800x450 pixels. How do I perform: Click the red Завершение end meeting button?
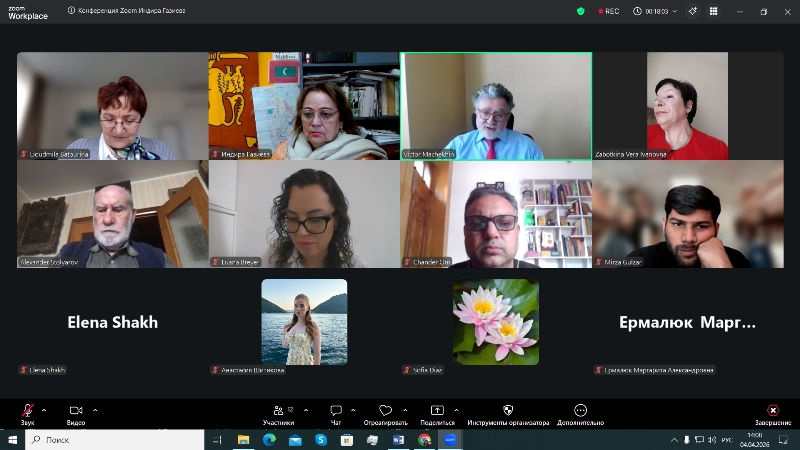point(772,411)
